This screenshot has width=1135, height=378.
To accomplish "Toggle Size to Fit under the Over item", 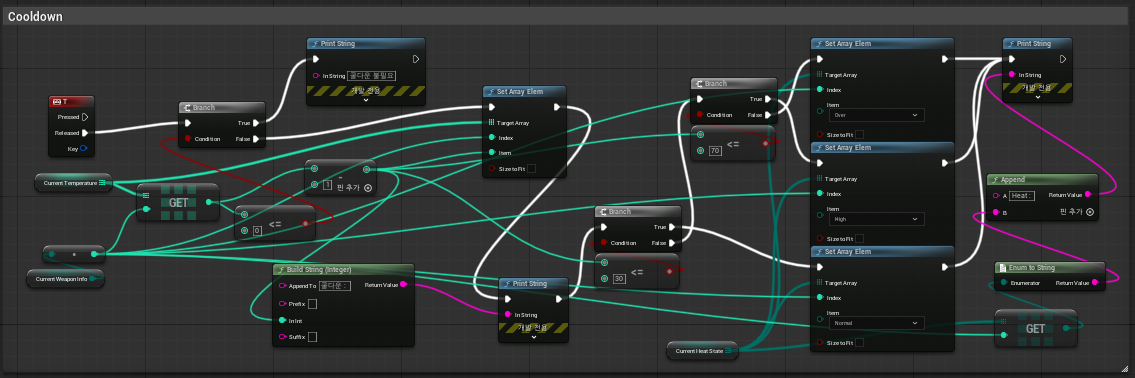I will (859, 135).
